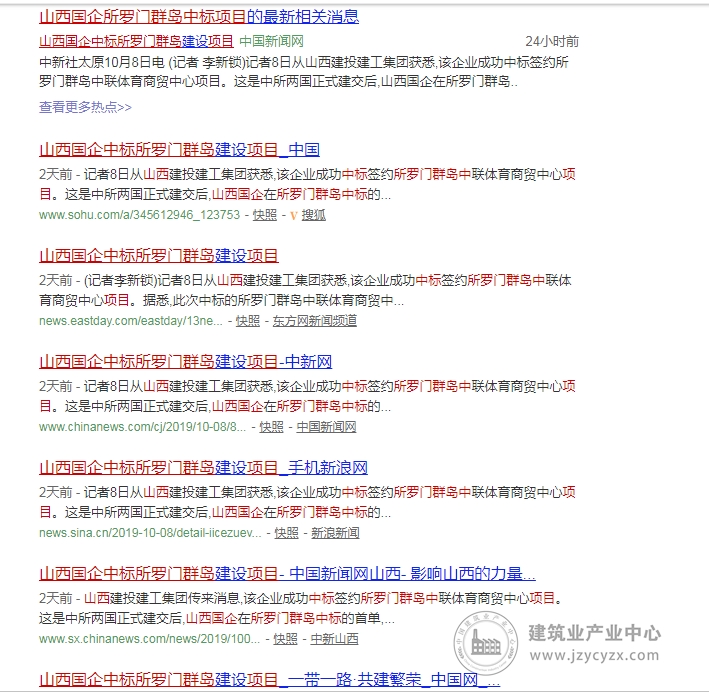This screenshot has width=709, height=694.
Task: Open result titled 山西国企中标所罗门群岛建设项目_手机新浪网
Action: (203, 467)
